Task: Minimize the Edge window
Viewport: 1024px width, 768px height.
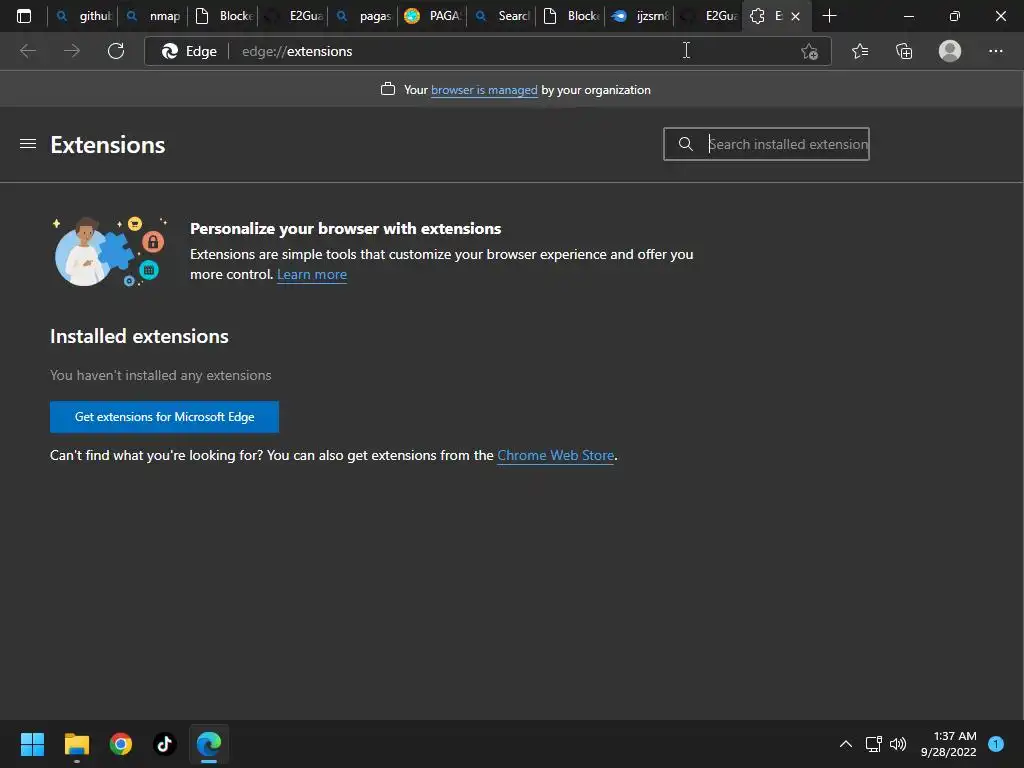Action: (908, 16)
